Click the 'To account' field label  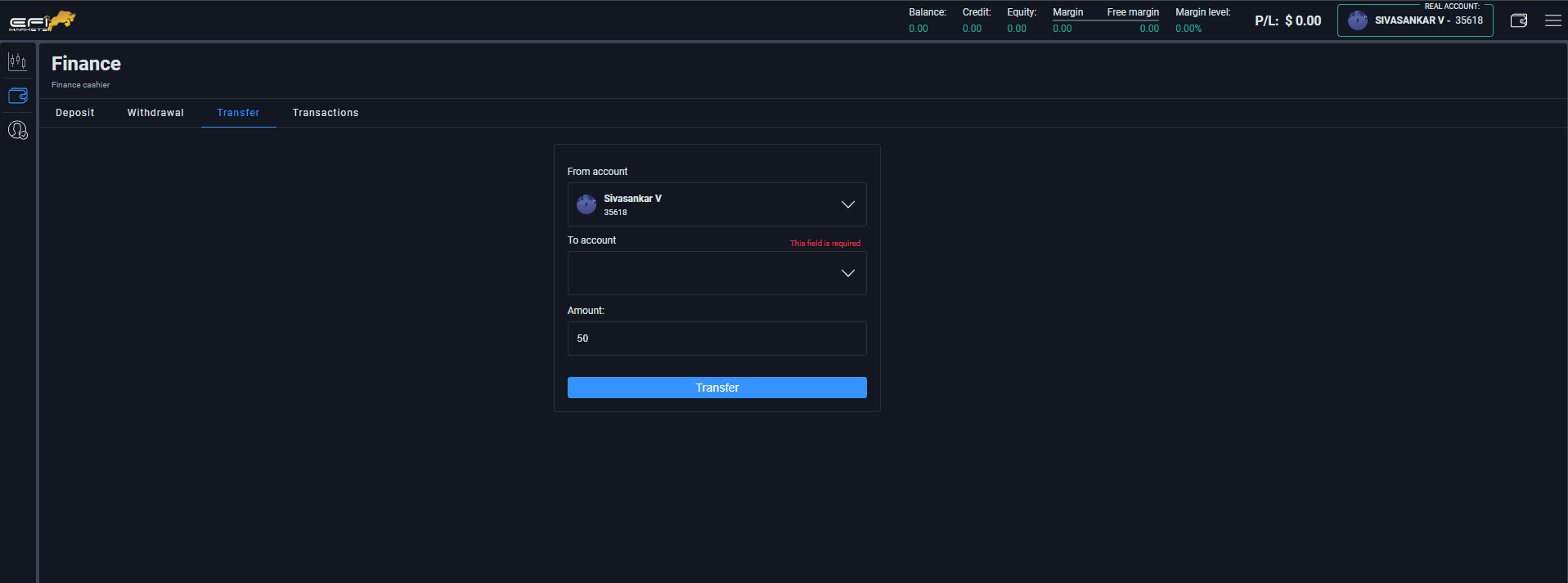point(591,240)
